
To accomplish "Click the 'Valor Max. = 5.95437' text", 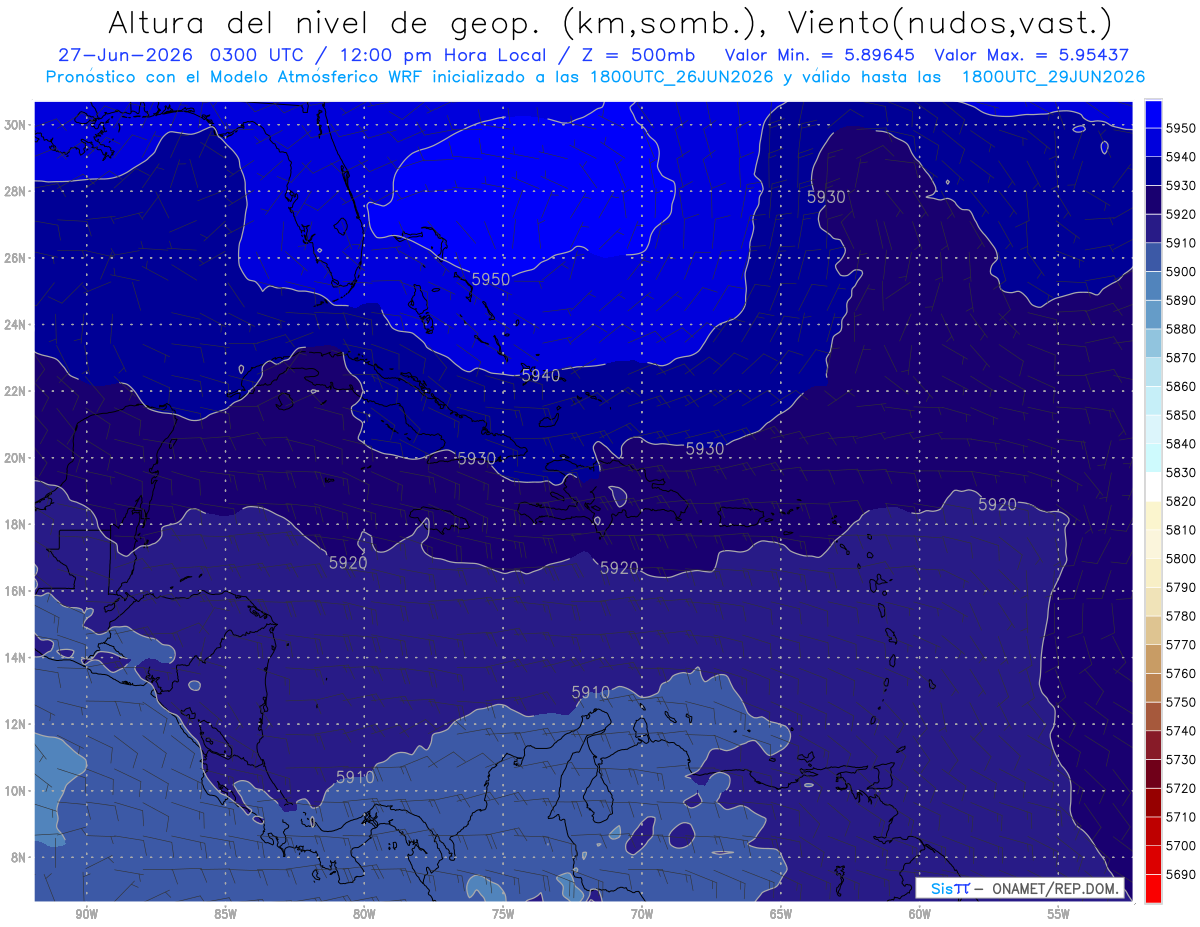I will (1032, 55).
